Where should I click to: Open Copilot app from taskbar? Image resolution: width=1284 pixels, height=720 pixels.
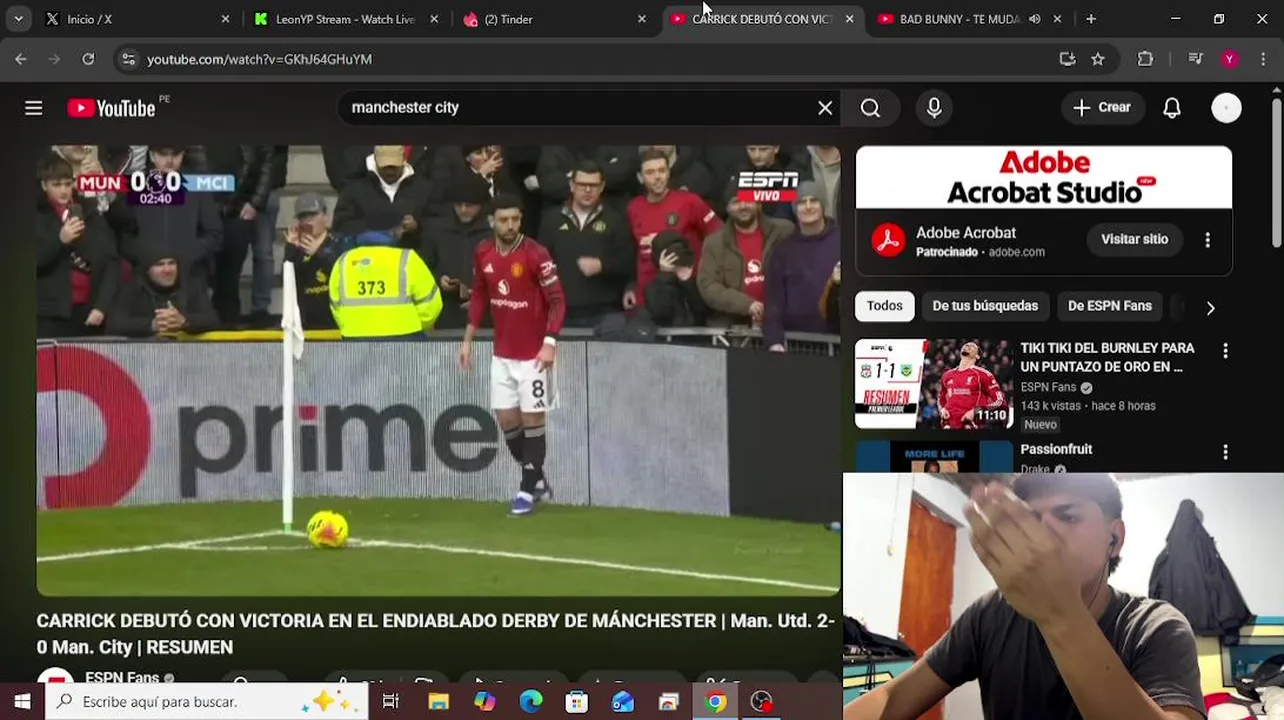pos(484,702)
